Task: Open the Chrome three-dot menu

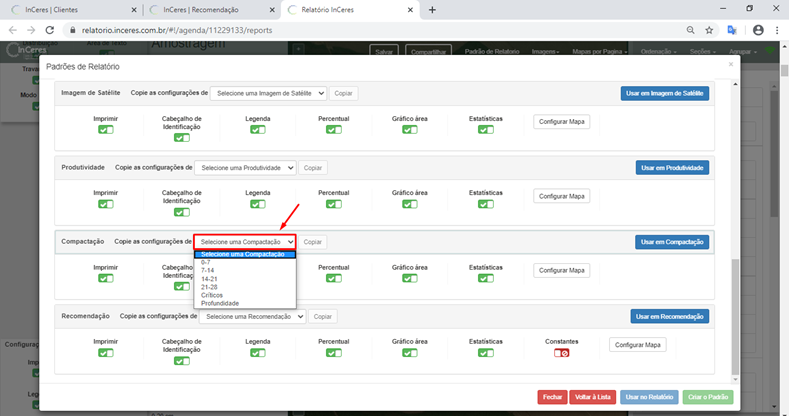Action: point(777,30)
